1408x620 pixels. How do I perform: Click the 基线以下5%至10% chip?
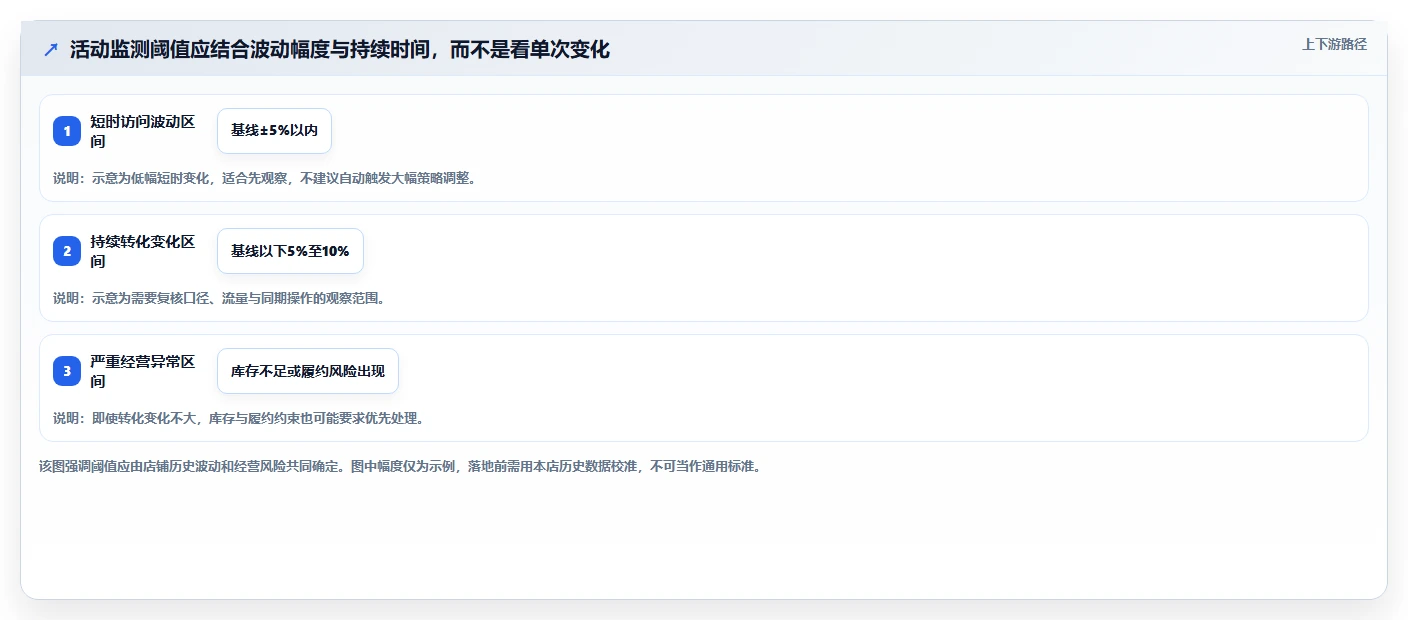coord(290,251)
